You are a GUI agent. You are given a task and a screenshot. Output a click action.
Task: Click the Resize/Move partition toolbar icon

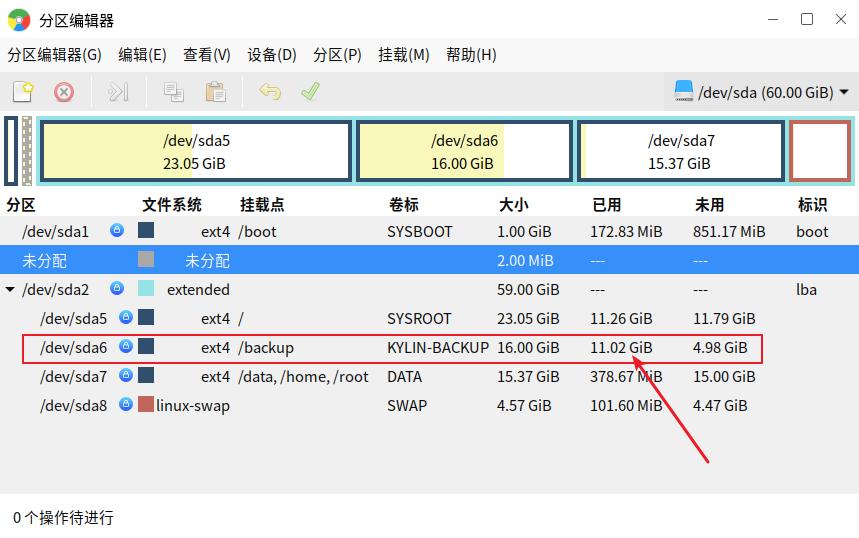point(118,91)
